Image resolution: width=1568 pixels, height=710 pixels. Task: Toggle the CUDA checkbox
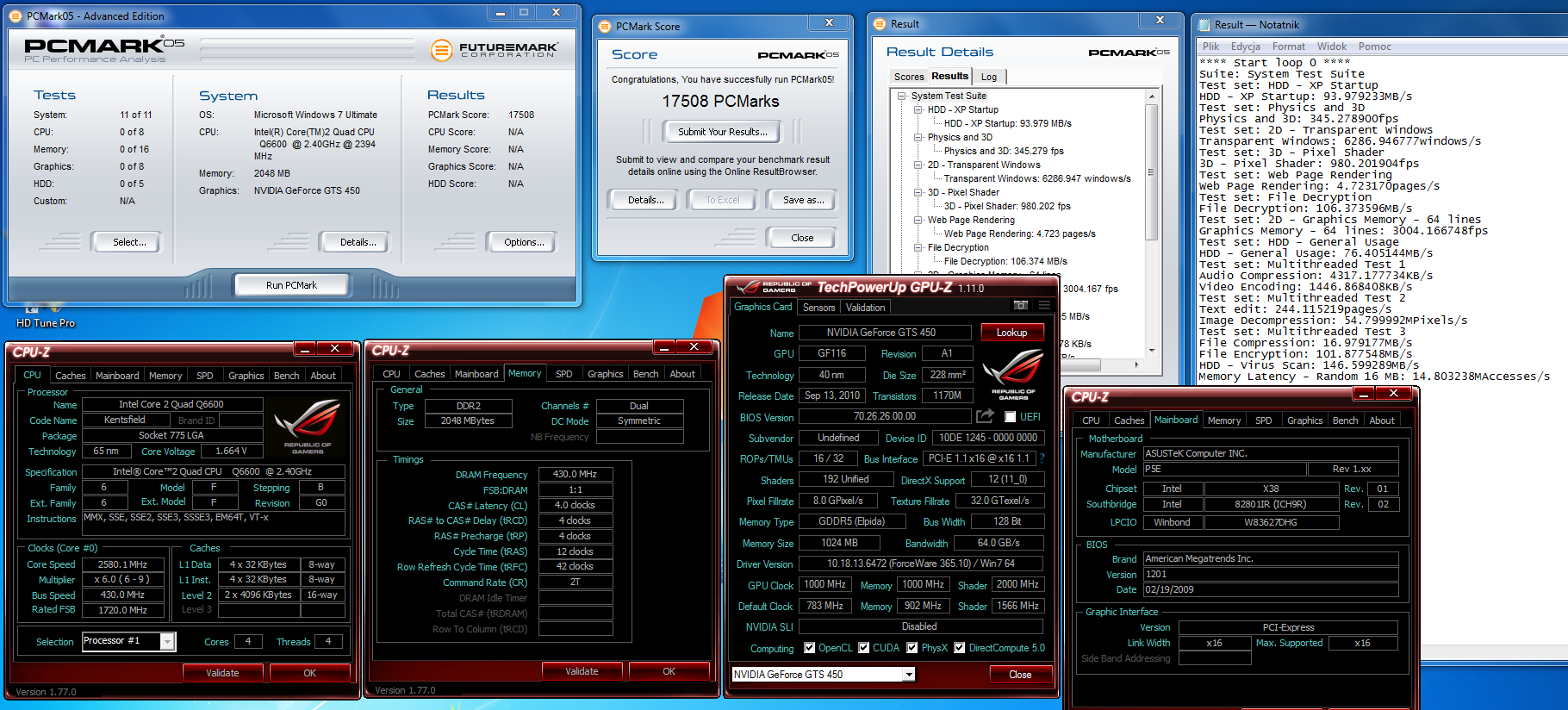(863, 648)
